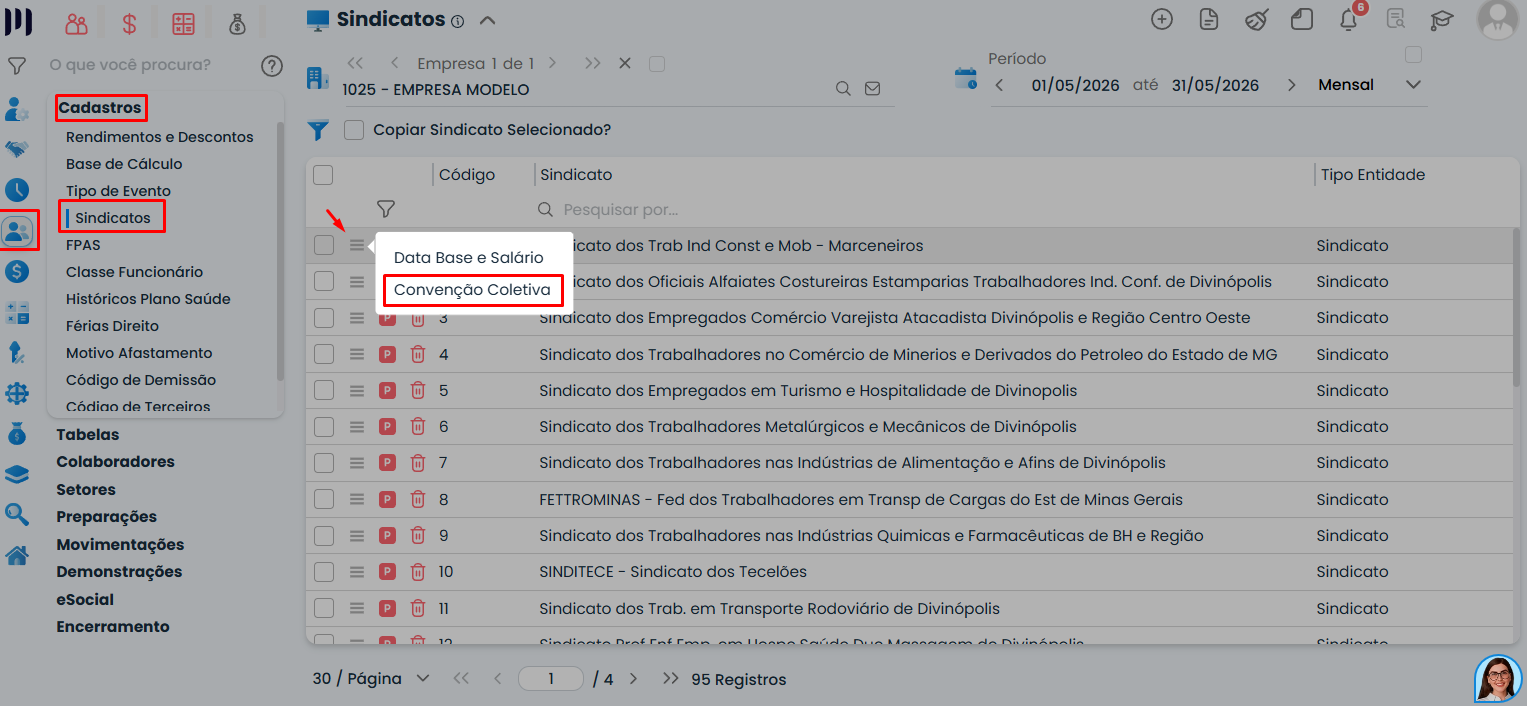Collapse the Sindicatos header chevron
This screenshot has width=1527, height=706.
coord(487,20)
